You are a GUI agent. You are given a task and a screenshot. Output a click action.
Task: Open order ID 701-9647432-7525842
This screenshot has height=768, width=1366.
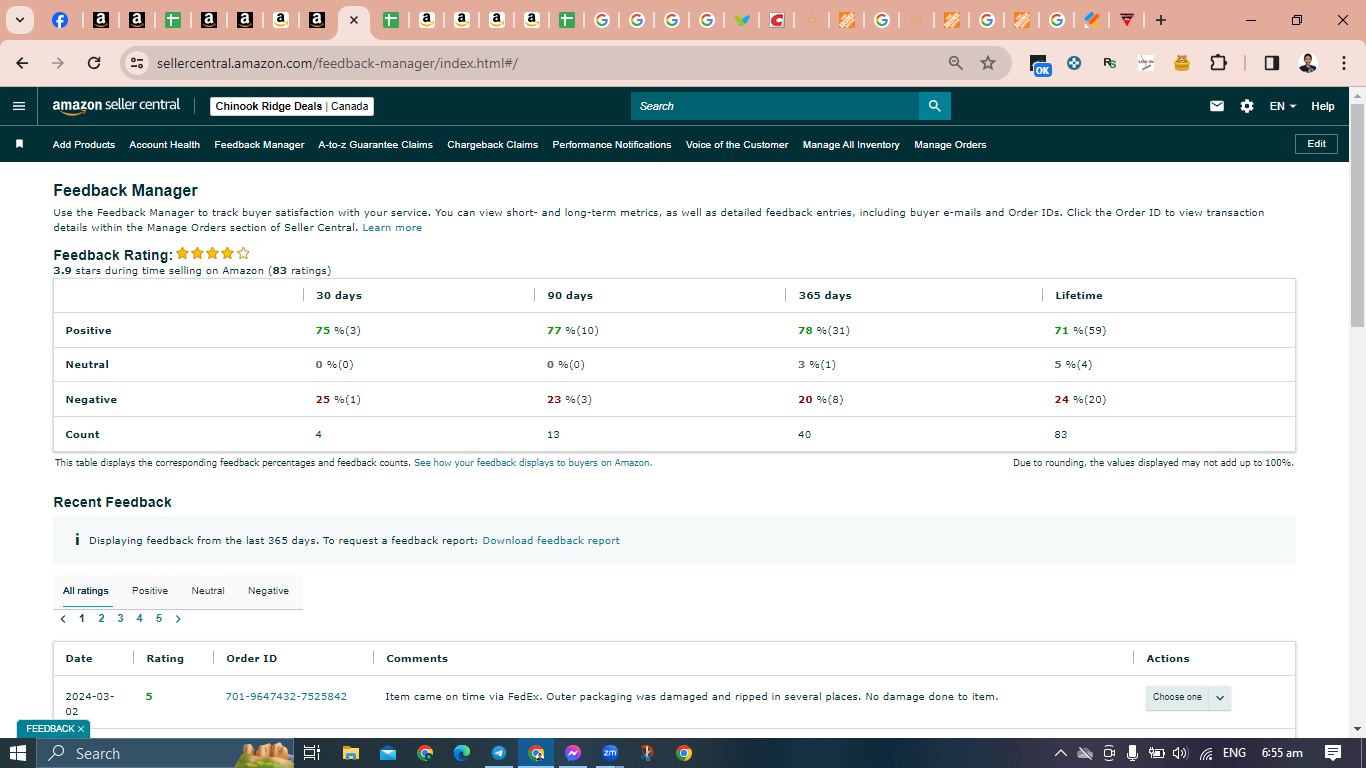[286, 697]
